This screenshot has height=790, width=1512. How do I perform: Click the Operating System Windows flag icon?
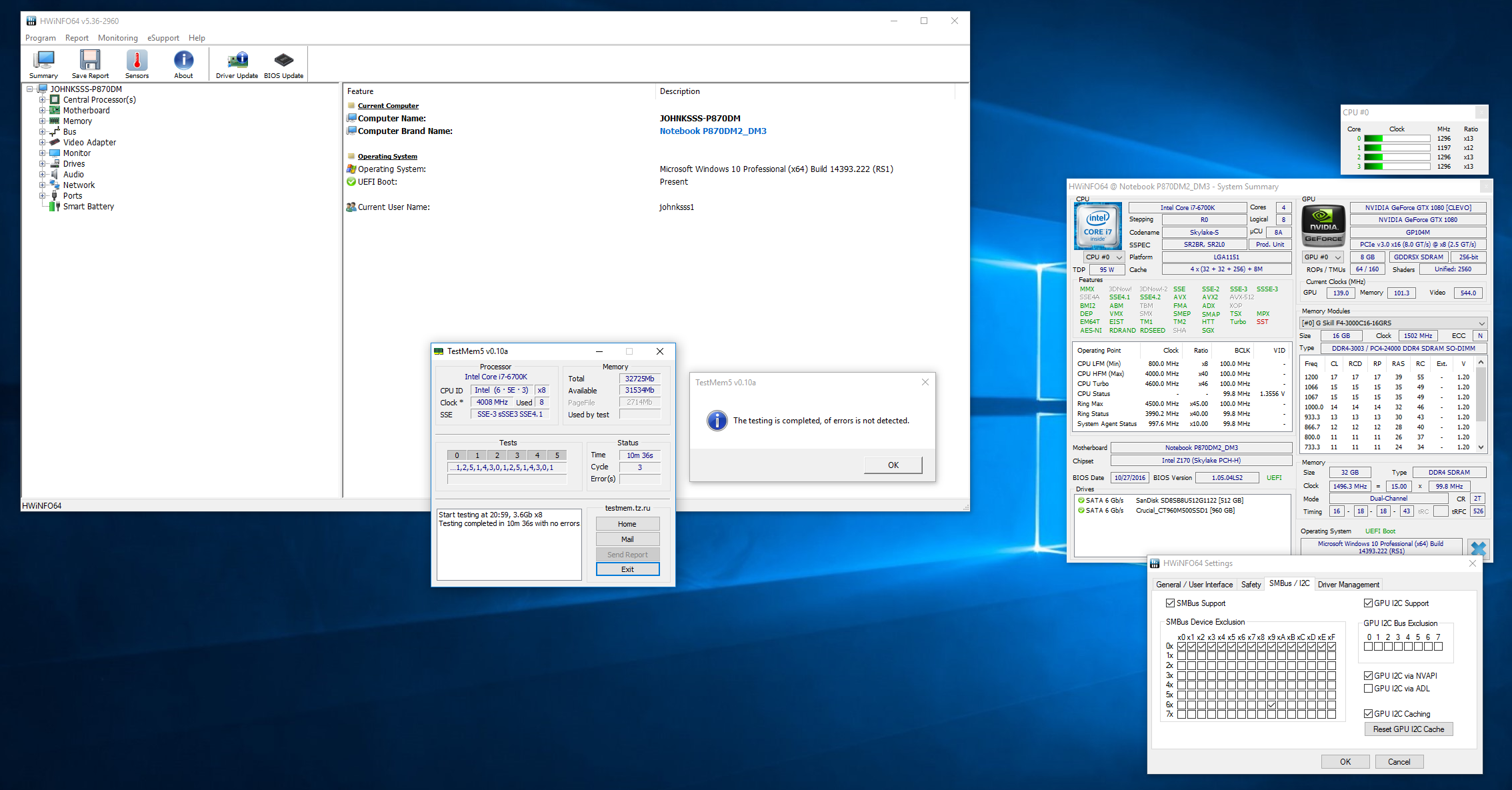(351, 169)
